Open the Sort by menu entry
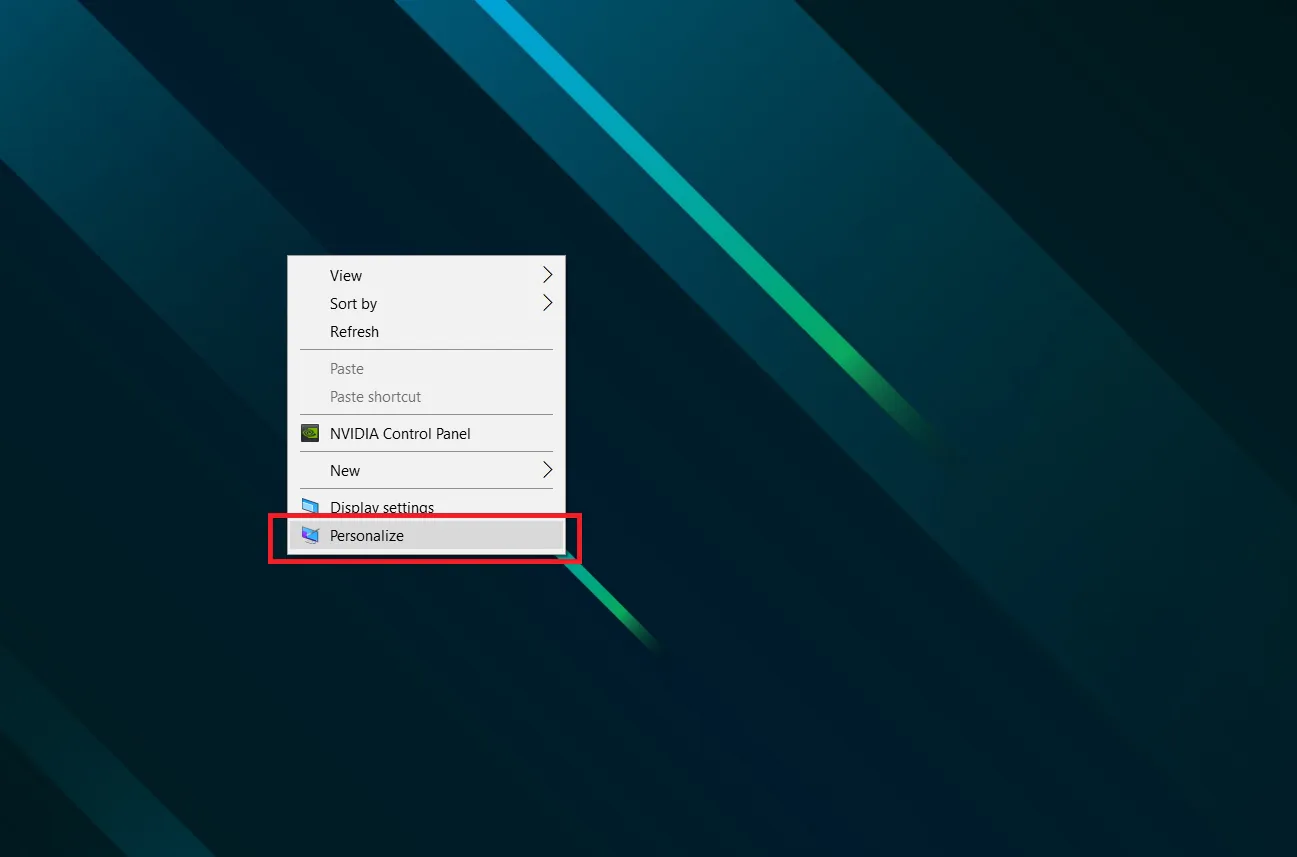The image size is (1297, 857). 426,303
